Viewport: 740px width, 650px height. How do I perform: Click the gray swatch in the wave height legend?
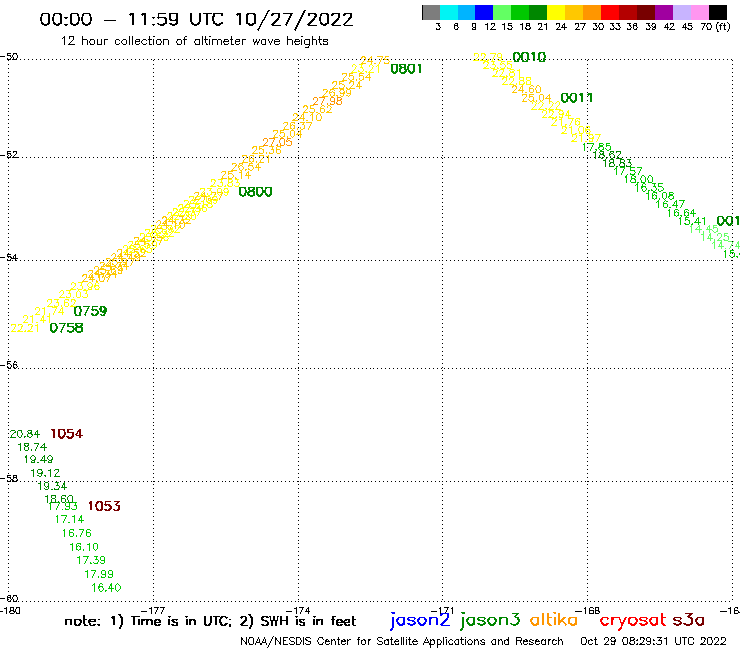431,12
